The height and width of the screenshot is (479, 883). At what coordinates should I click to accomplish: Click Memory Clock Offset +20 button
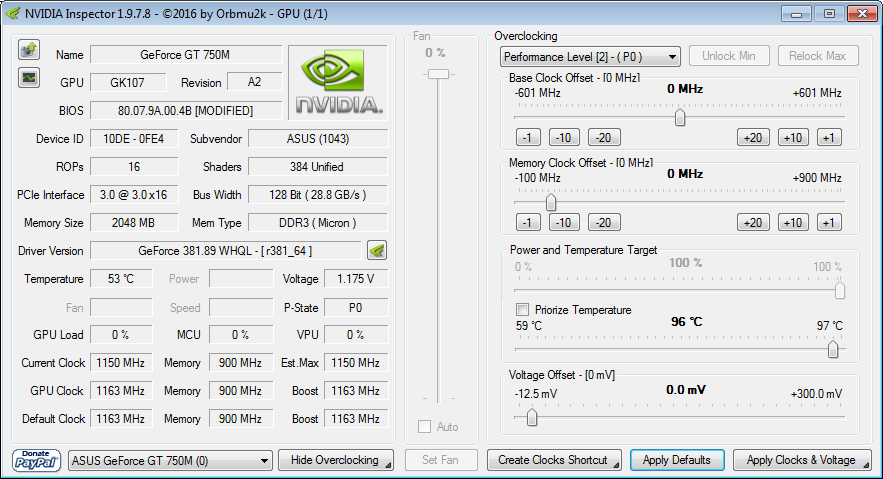[753, 222]
